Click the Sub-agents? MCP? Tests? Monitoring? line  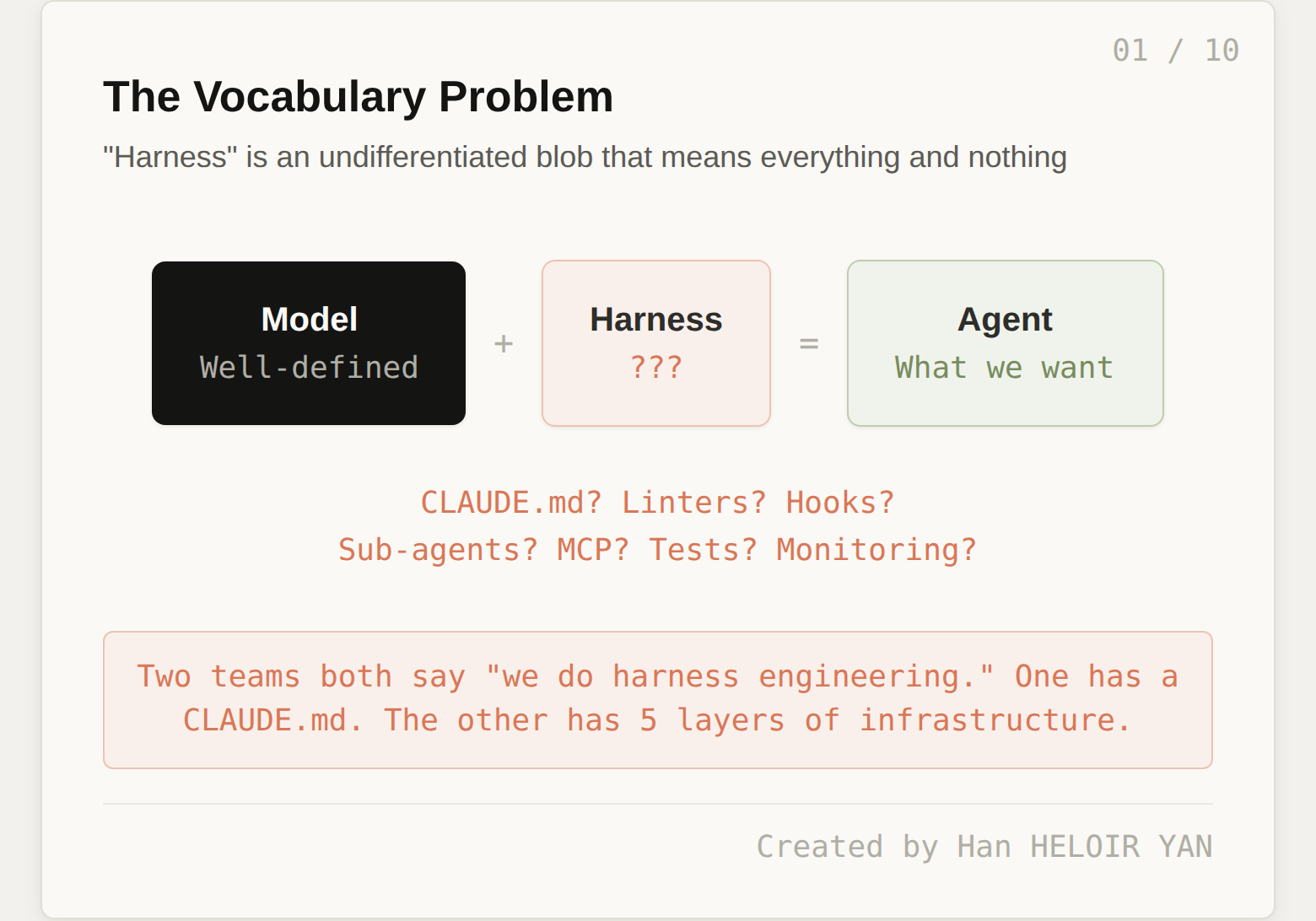tap(656, 549)
